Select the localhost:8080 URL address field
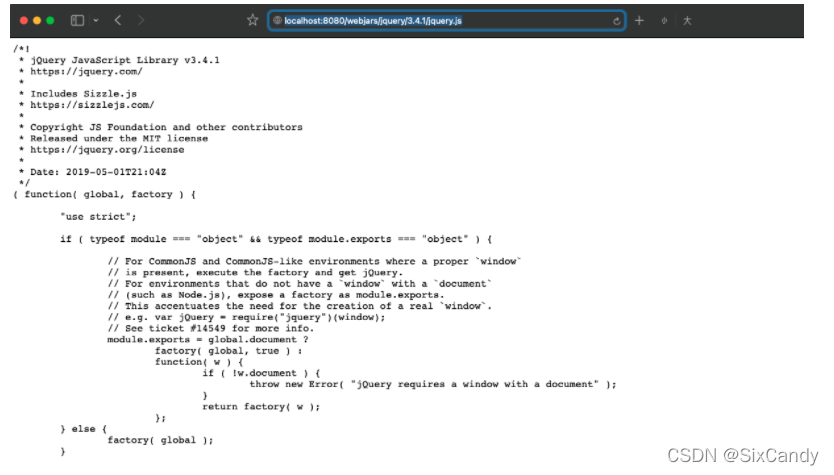The height and width of the screenshot is (475, 834). (x=446, y=20)
